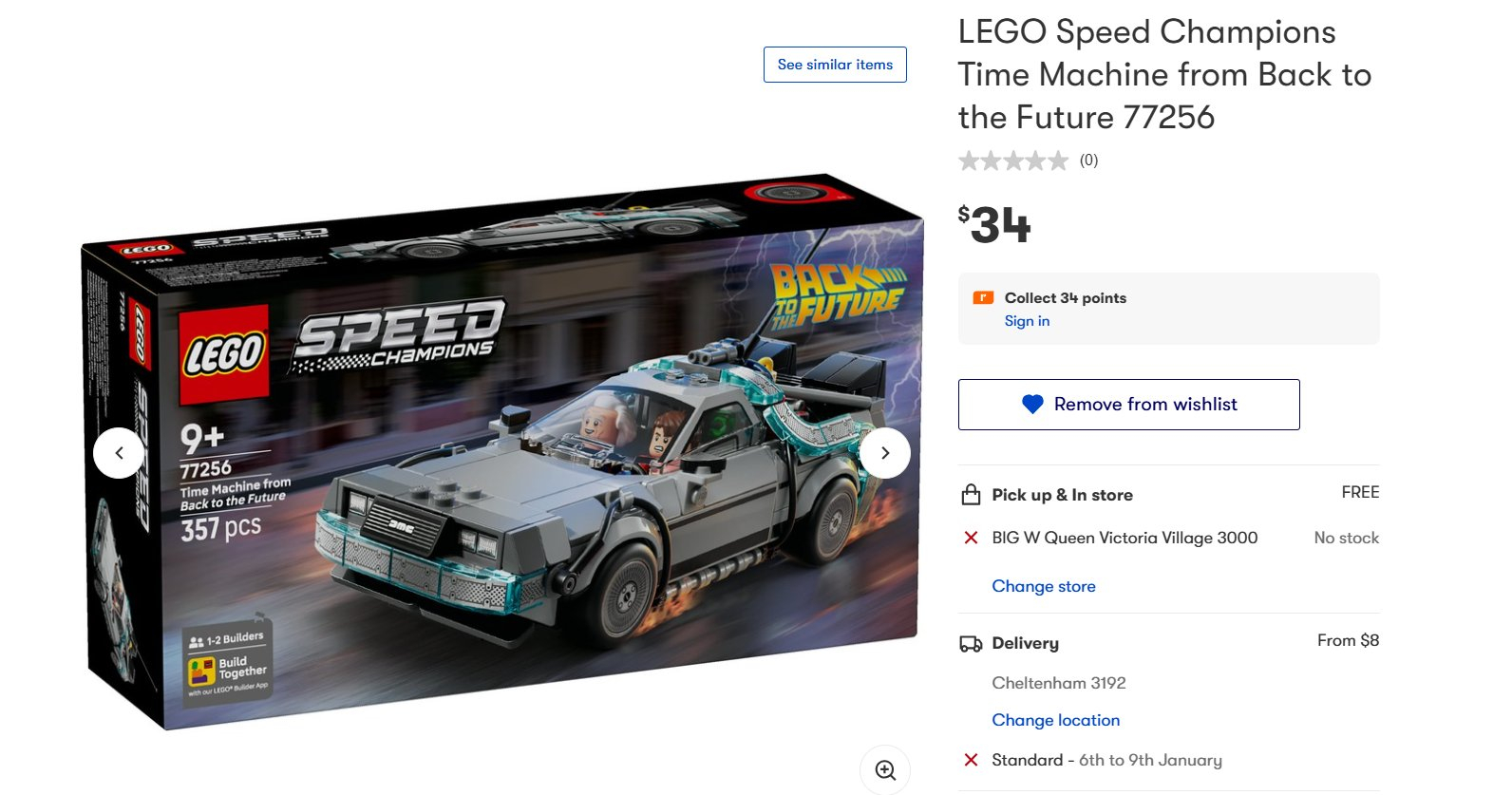Show the previous product image
Image resolution: width=1512 pixels, height=795 pixels.
tap(119, 453)
